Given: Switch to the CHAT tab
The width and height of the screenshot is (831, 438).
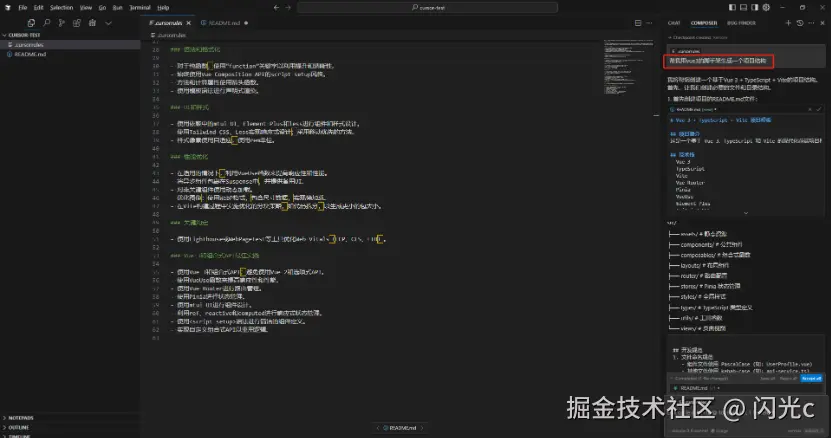Looking at the screenshot, I should tap(674, 23).
